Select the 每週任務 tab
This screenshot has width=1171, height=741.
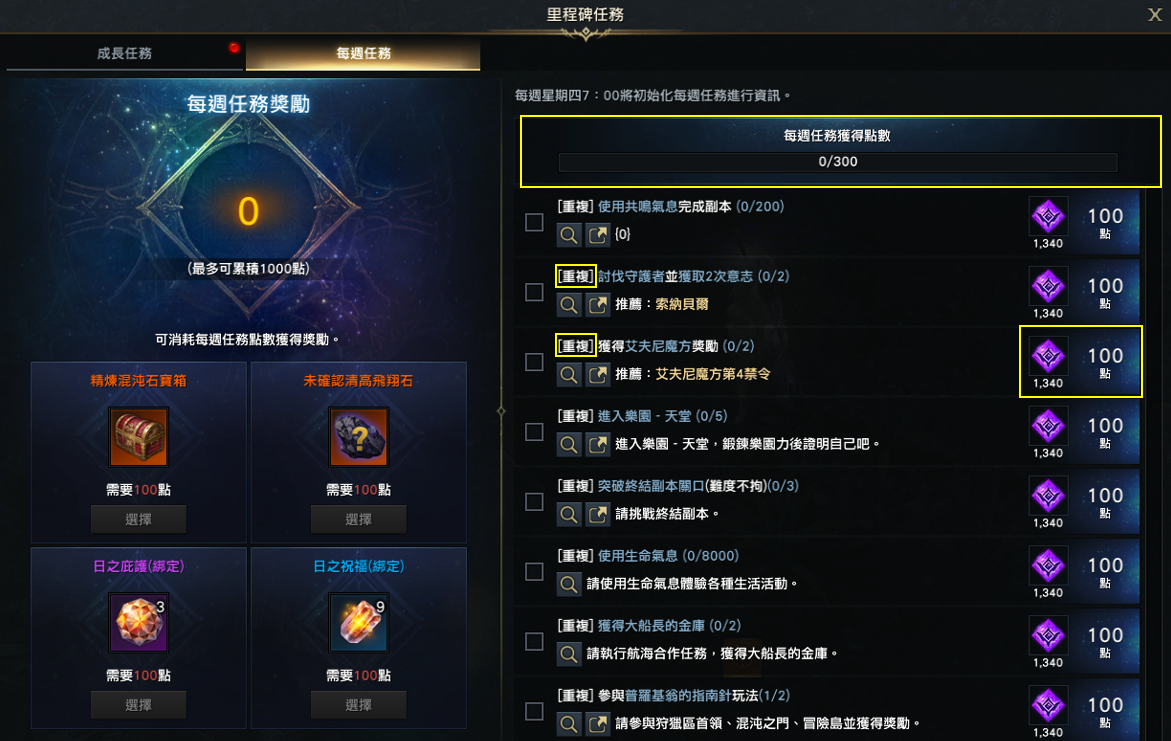[363, 53]
